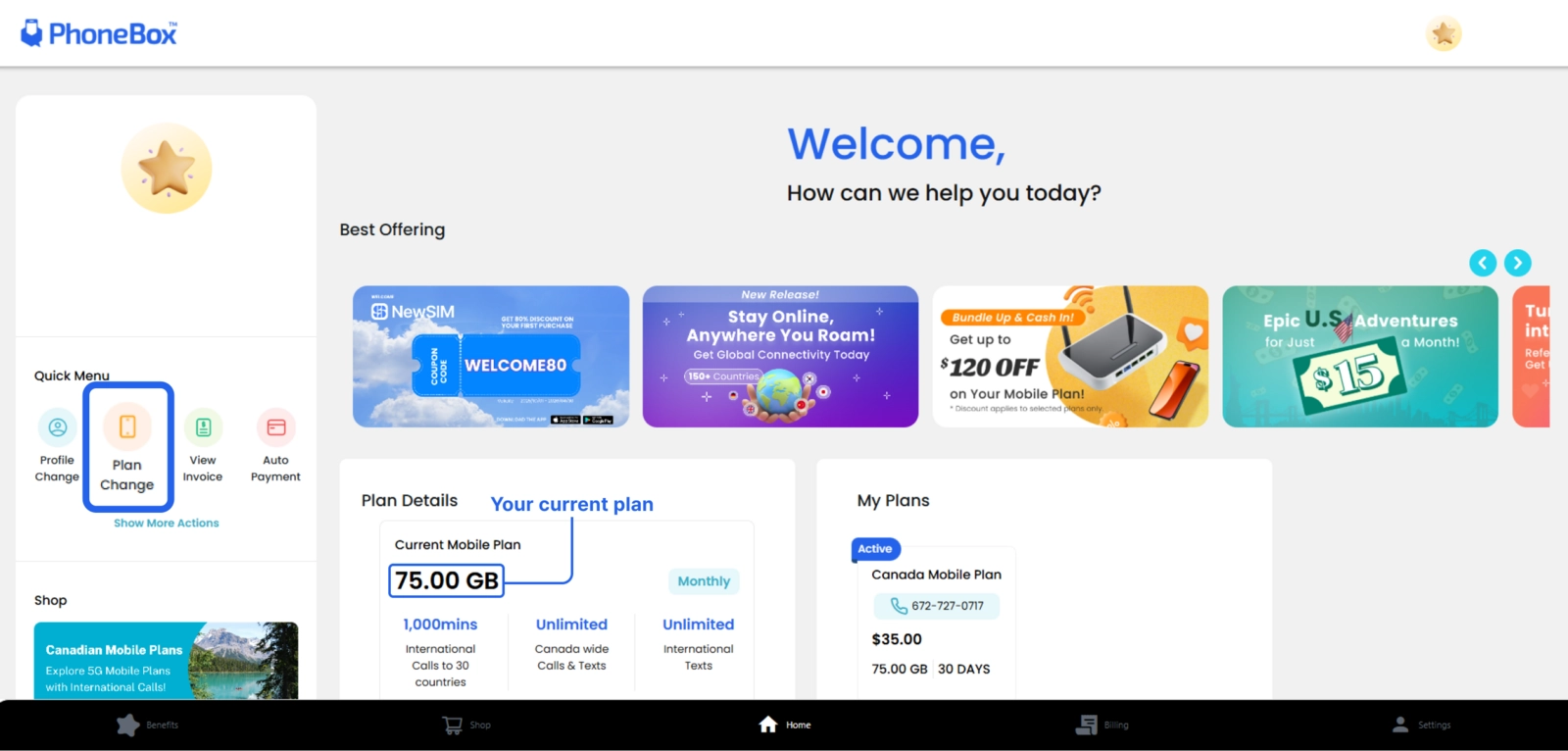This screenshot has height=751, width=1568.
Task: Click the Unlimited International Texts text
Action: coord(699,644)
